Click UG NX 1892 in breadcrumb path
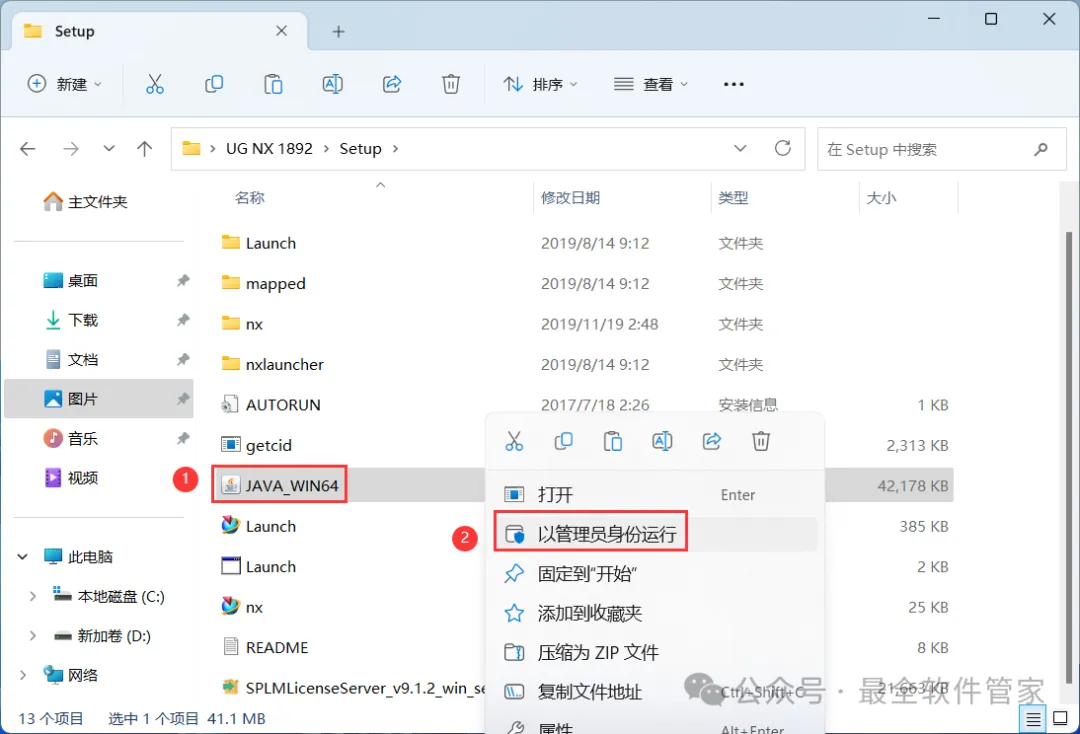The height and width of the screenshot is (734, 1080). [269, 149]
